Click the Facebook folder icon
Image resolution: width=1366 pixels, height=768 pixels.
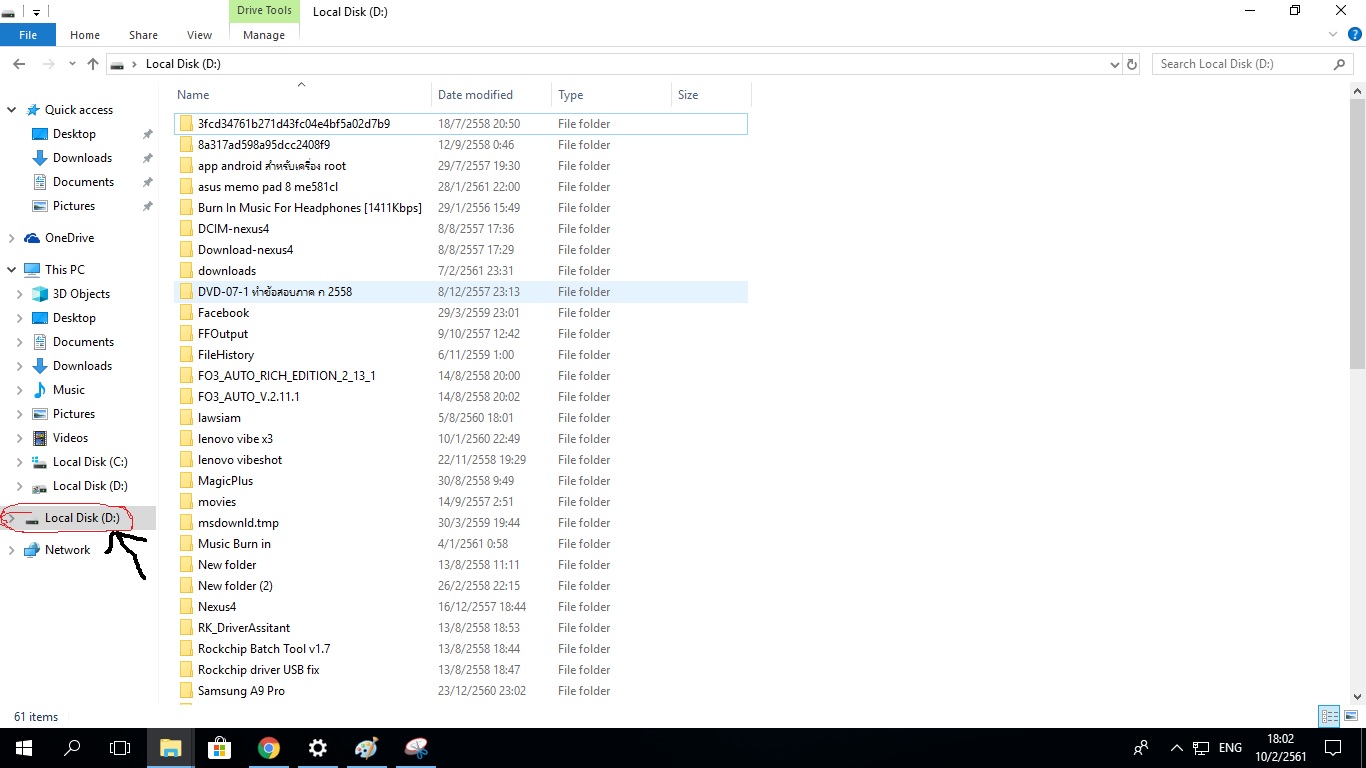pyautogui.click(x=186, y=313)
